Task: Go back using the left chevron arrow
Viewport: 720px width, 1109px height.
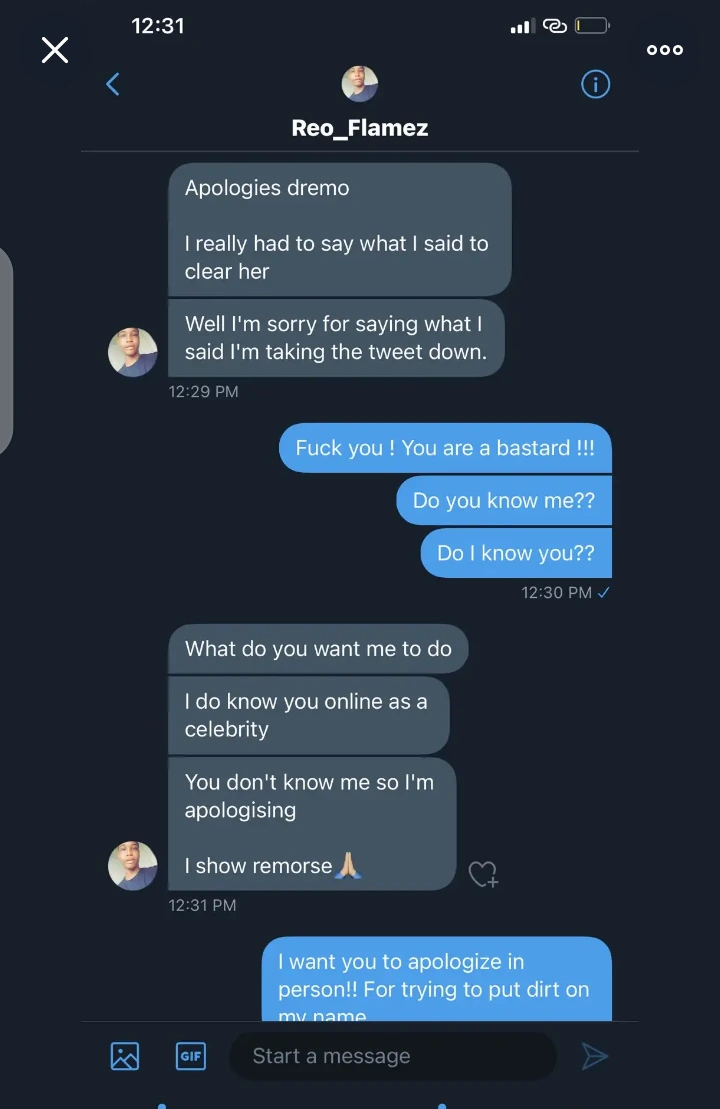Action: tap(113, 84)
